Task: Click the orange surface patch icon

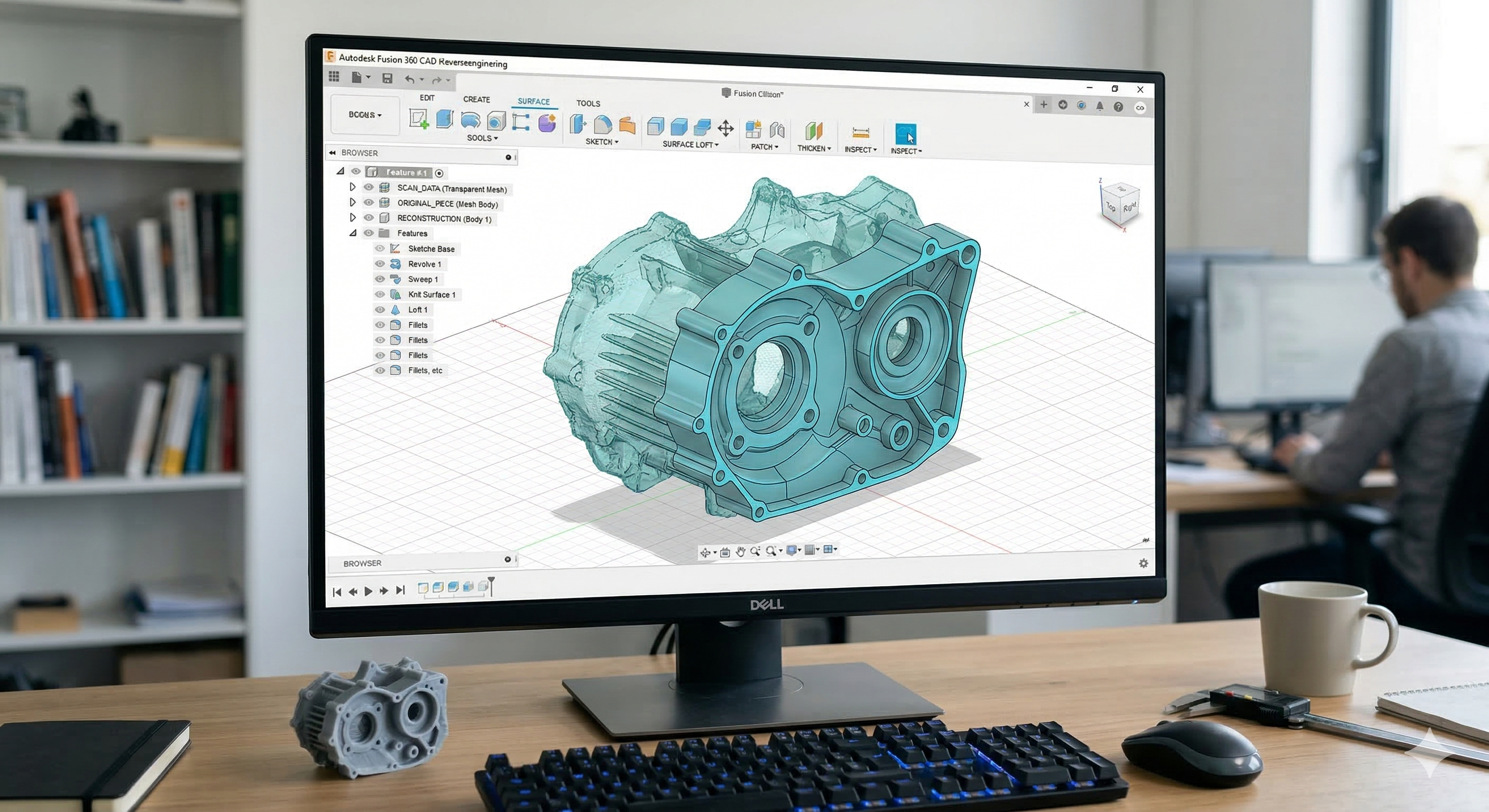Action: tap(627, 125)
